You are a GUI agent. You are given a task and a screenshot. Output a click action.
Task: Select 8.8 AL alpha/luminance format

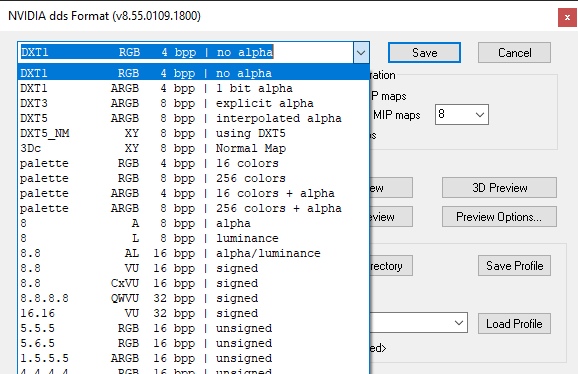tap(194, 253)
